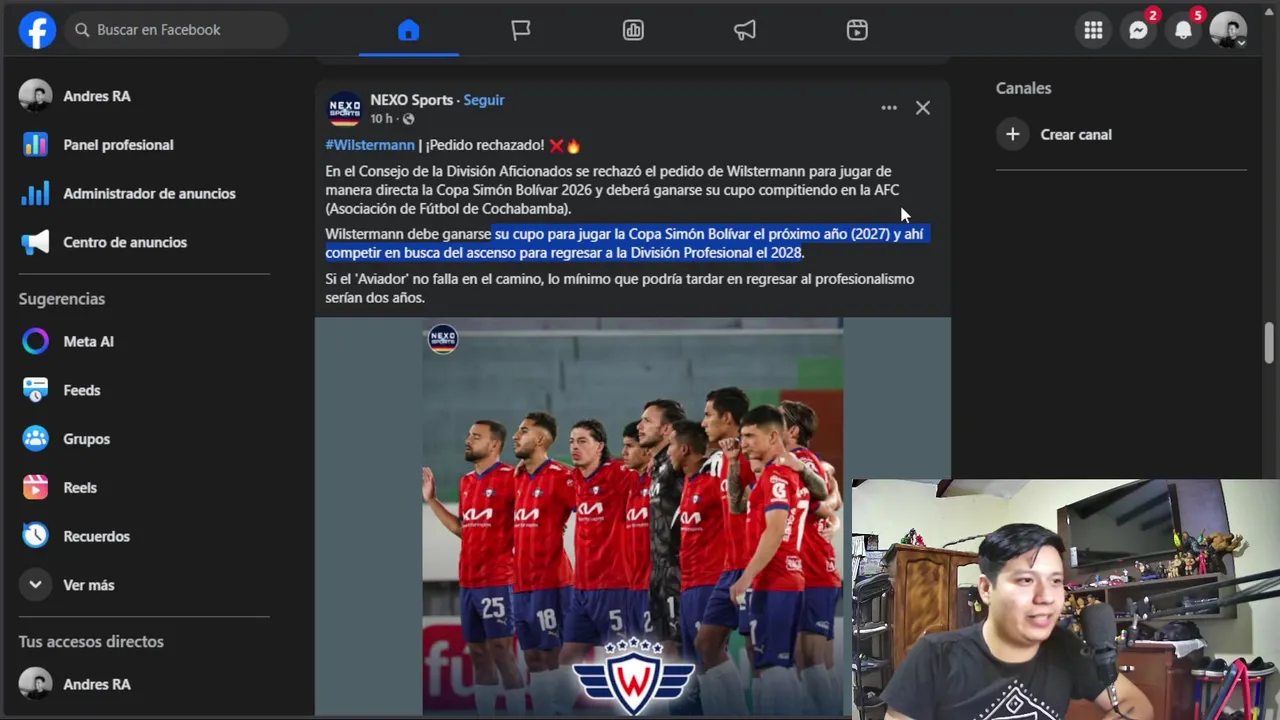The image size is (1280, 720).
Task: Open the account profile avatar menu
Action: click(x=1228, y=30)
